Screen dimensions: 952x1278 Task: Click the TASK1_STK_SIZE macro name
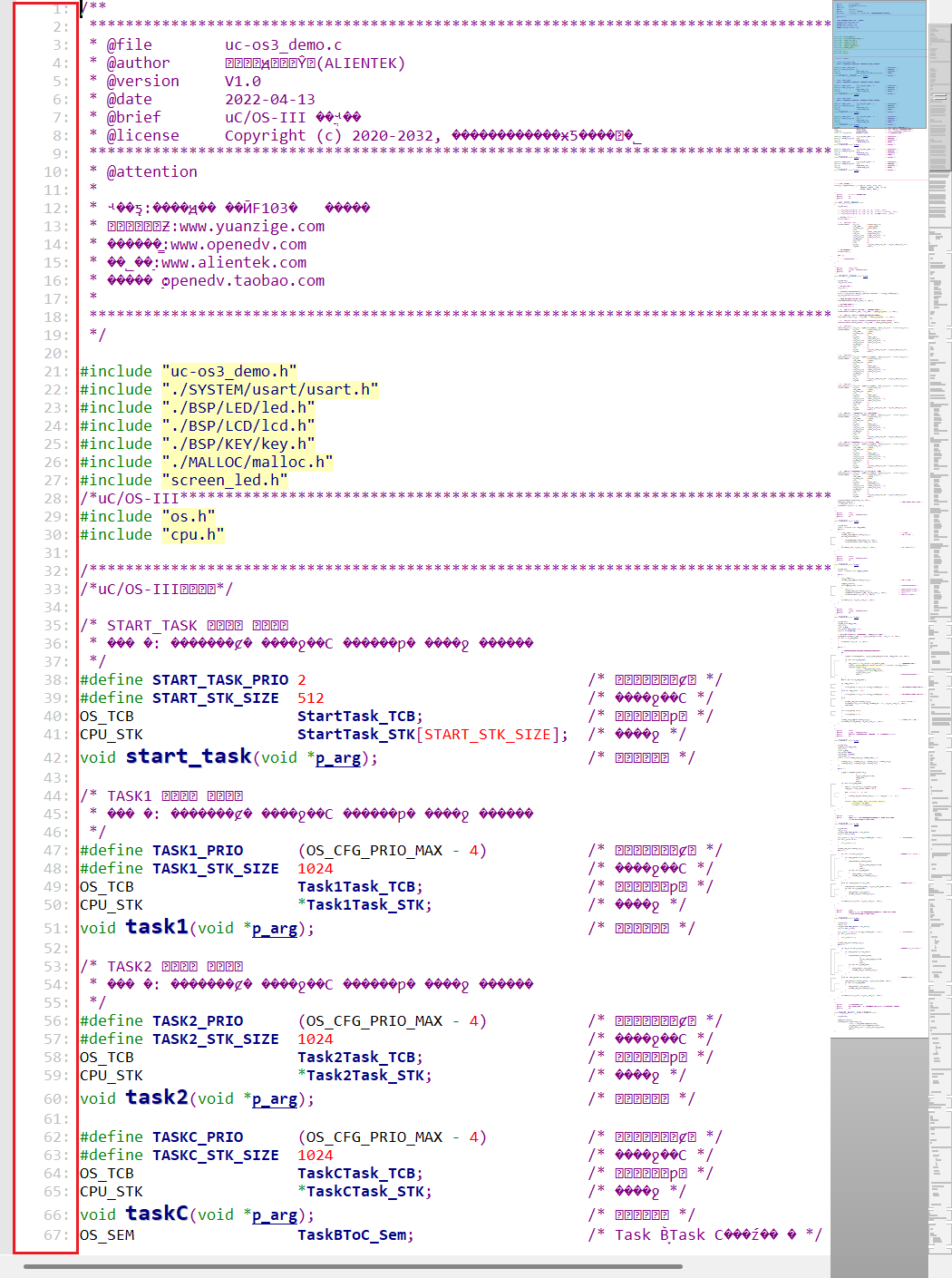pos(216,868)
